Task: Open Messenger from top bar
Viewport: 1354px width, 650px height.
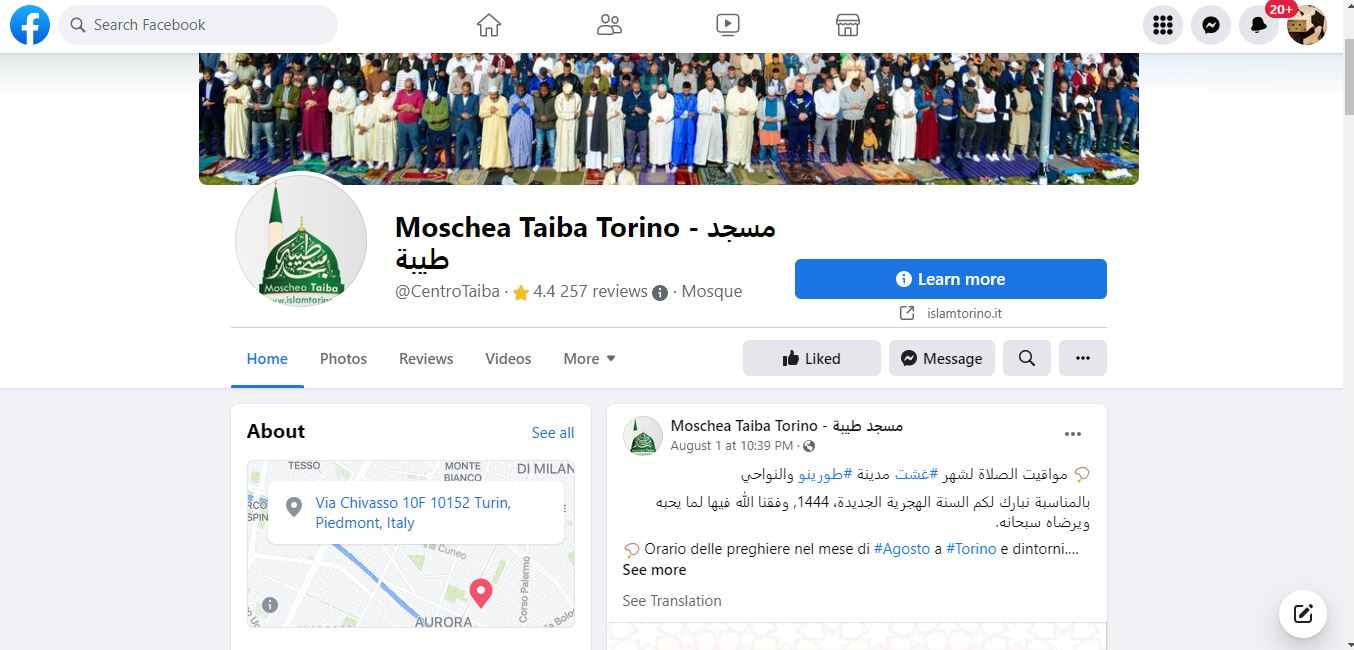Action: [x=1211, y=25]
